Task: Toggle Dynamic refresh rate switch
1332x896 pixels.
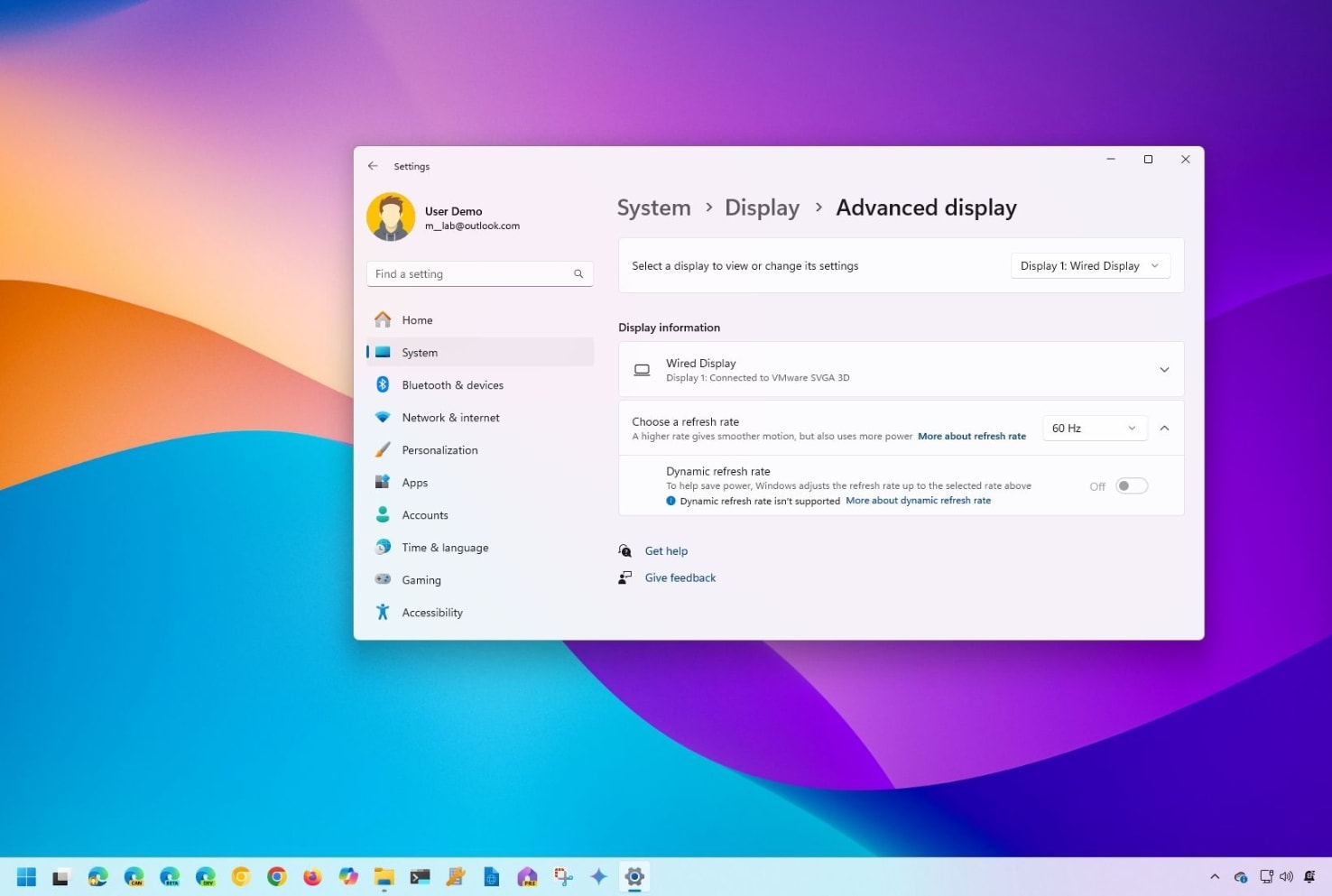Action: (1130, 485)
